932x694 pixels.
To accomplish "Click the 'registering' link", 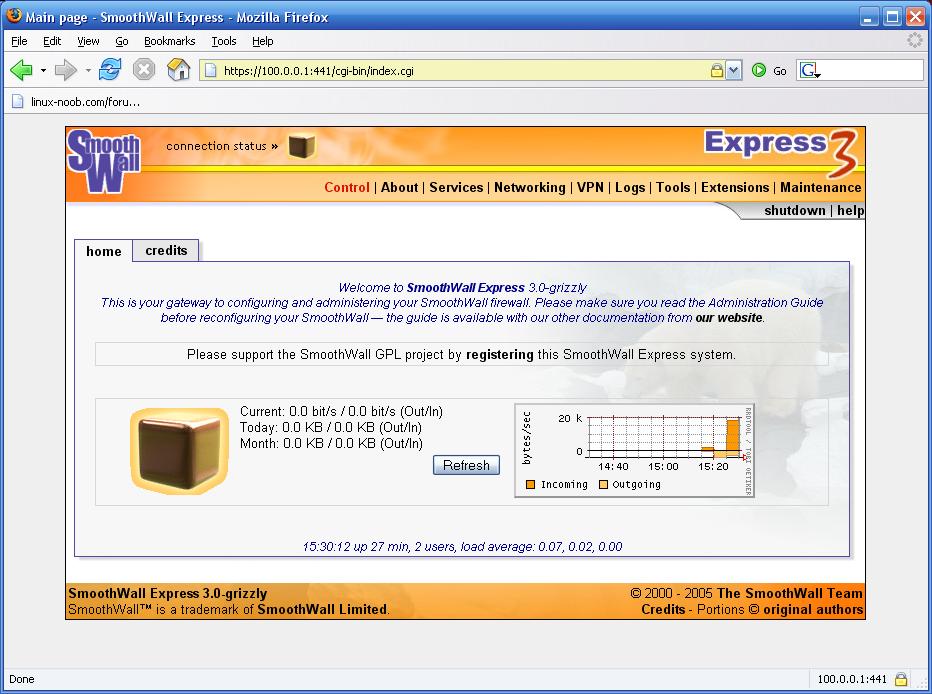I will [499, 355].
